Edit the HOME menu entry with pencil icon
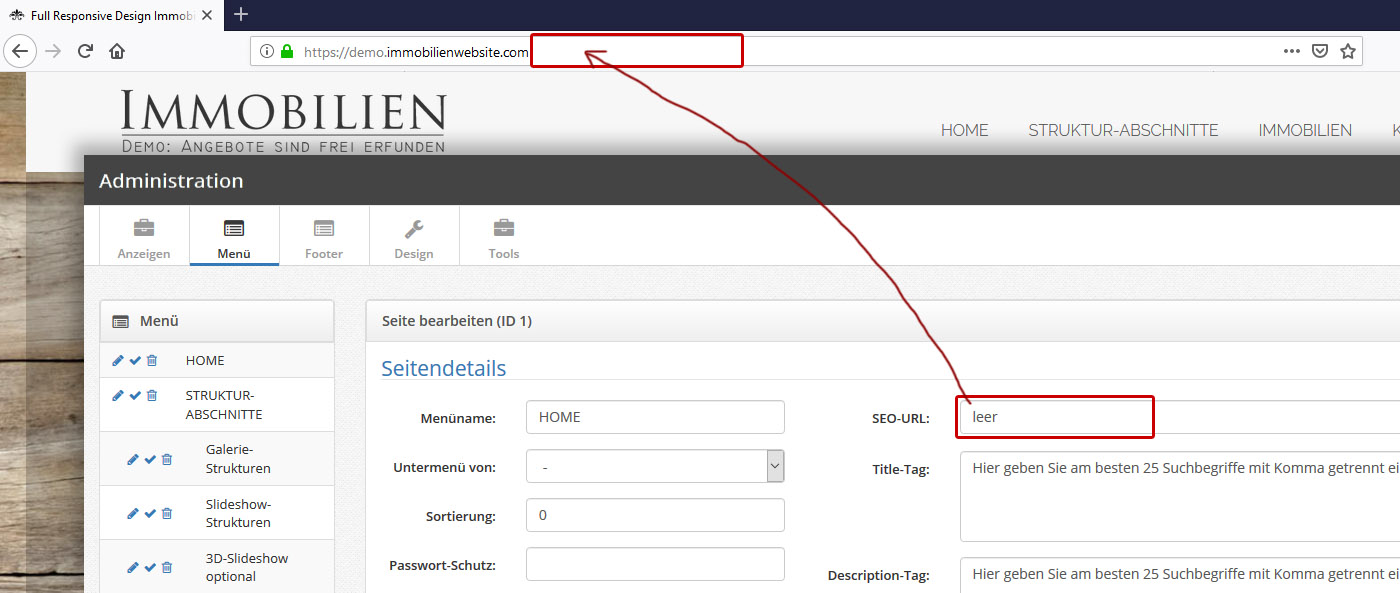The height and width of the screenshot is (593, 1400). [x=118, y=360]
